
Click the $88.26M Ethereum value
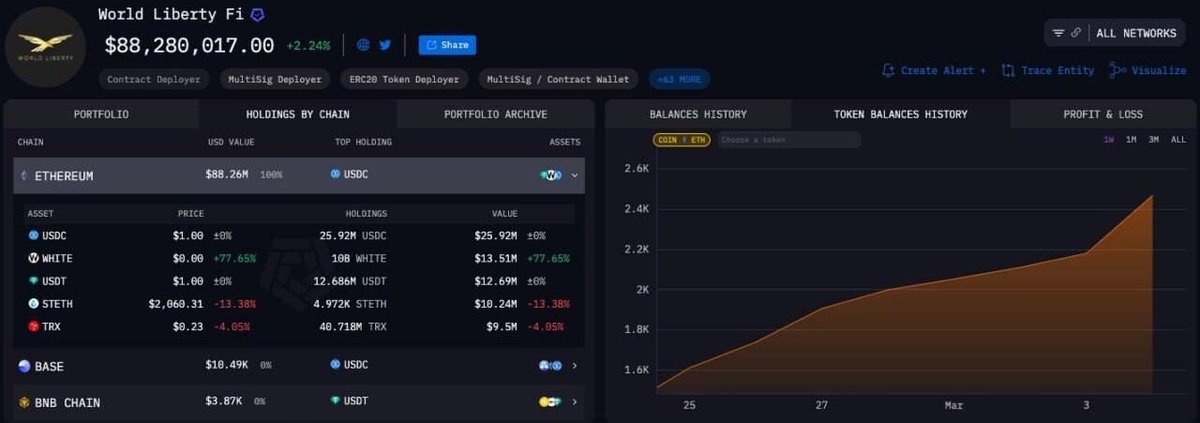227,175
